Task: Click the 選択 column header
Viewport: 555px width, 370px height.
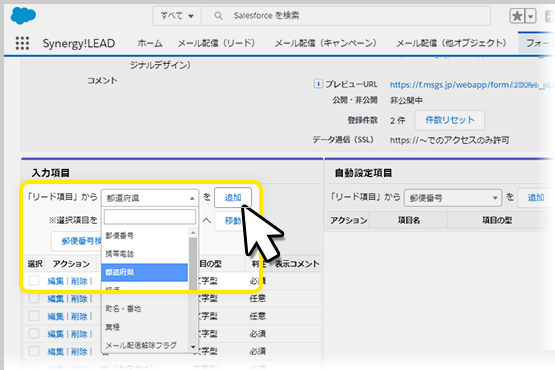Action: pos(35,264)
